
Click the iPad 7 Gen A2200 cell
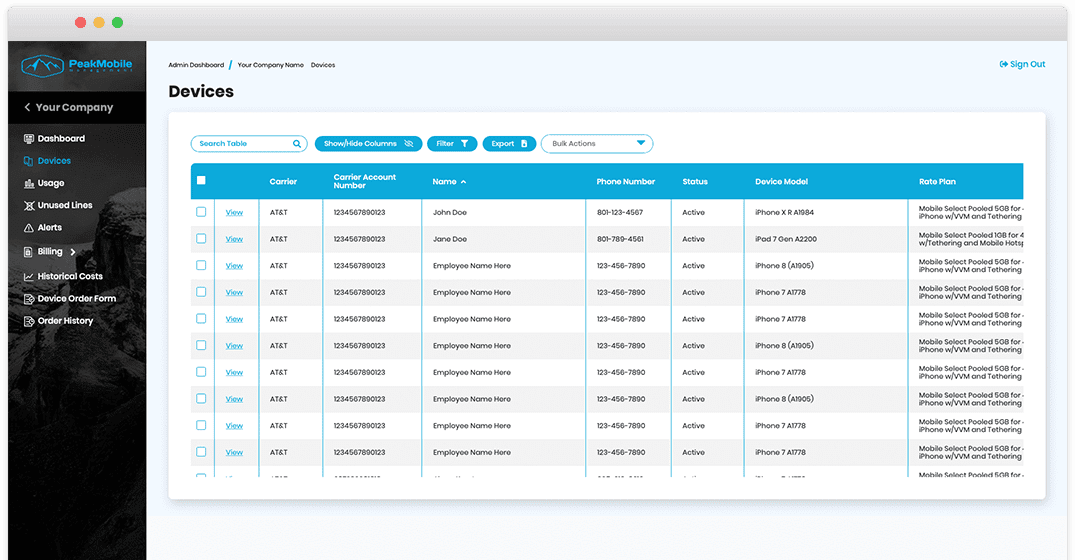[786, 239]
